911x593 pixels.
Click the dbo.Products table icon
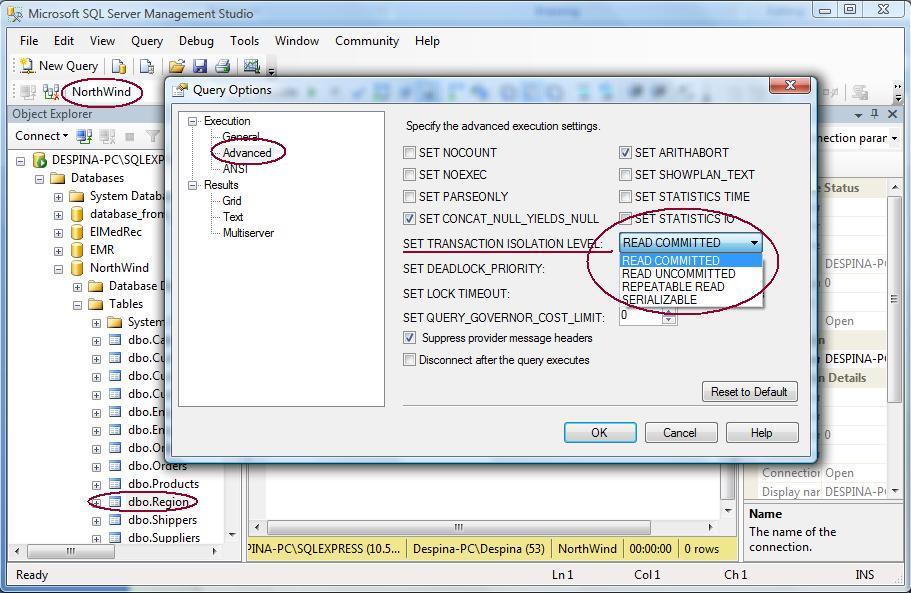pos(115,484)
